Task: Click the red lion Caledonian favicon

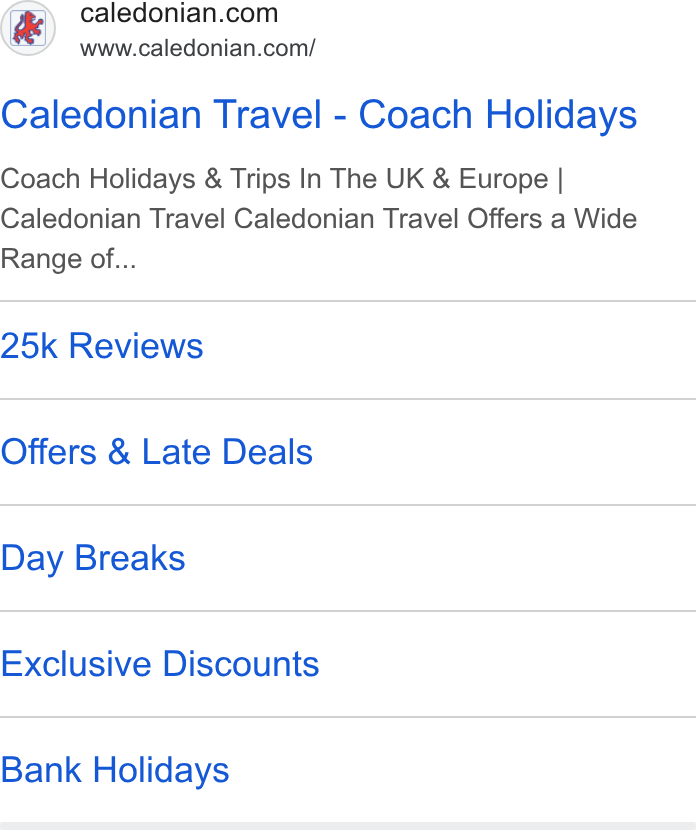Action: 28,28
